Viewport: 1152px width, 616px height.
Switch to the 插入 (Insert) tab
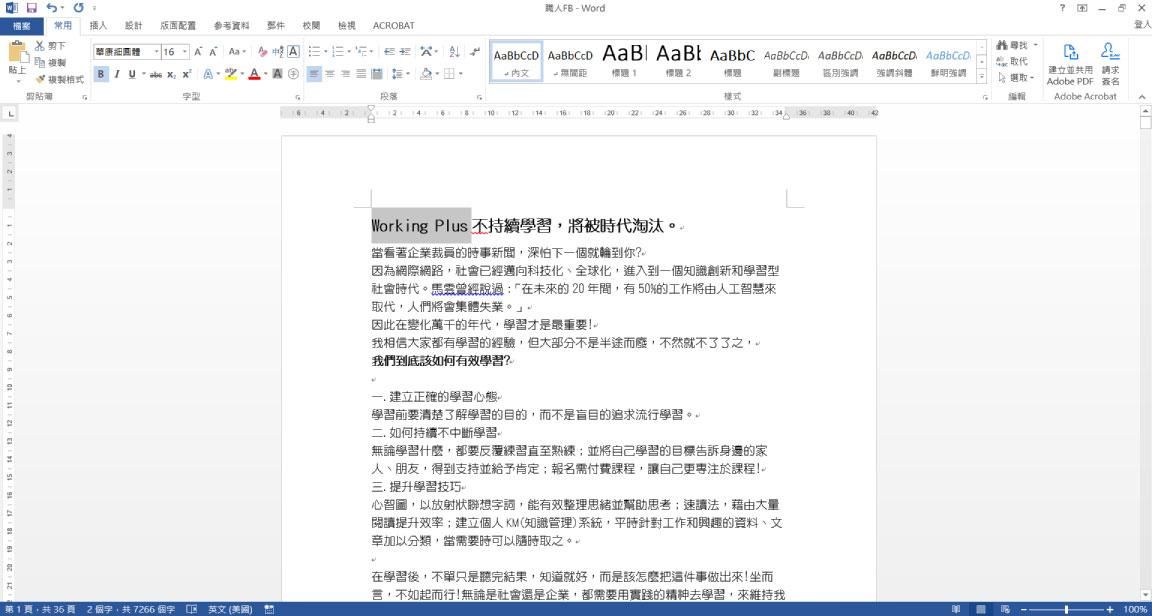click(98, 25)
